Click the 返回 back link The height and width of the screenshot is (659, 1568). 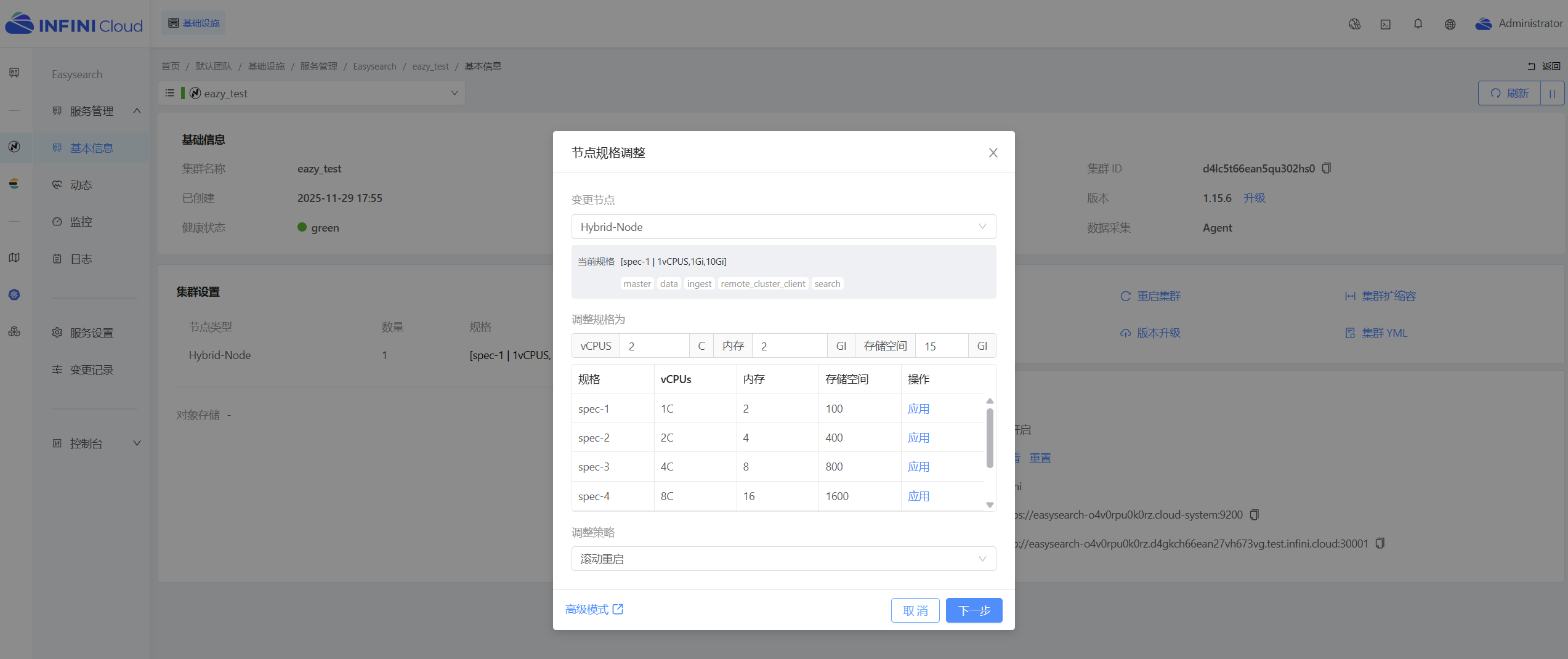pos(1544,66)
